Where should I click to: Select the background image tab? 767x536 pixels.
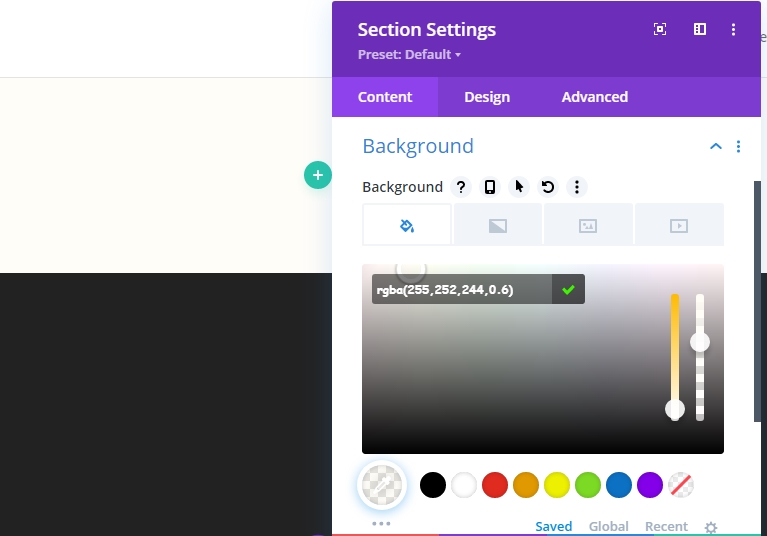click(x=588, y=225)
